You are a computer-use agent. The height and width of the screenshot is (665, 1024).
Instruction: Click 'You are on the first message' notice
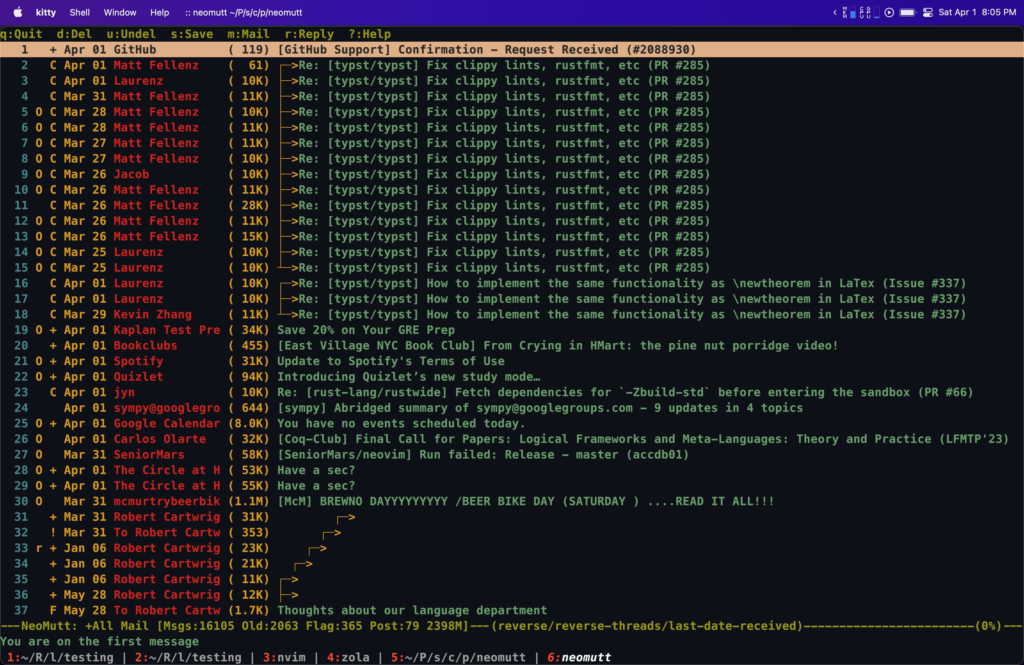point(99,642)
